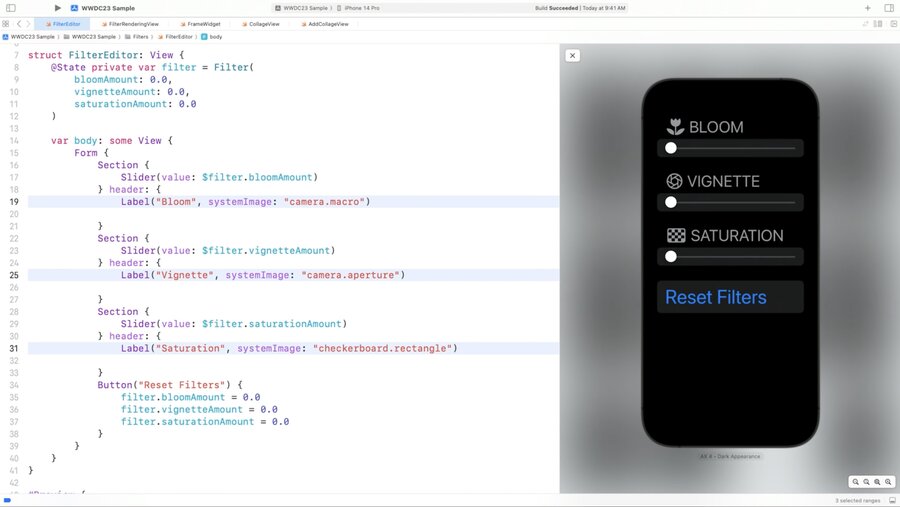Click $filter.vignetteAmount on line 23
Image resolution: width=900 pixels, height=507 pixels.
pyautogui.click(x=266, y=251)
